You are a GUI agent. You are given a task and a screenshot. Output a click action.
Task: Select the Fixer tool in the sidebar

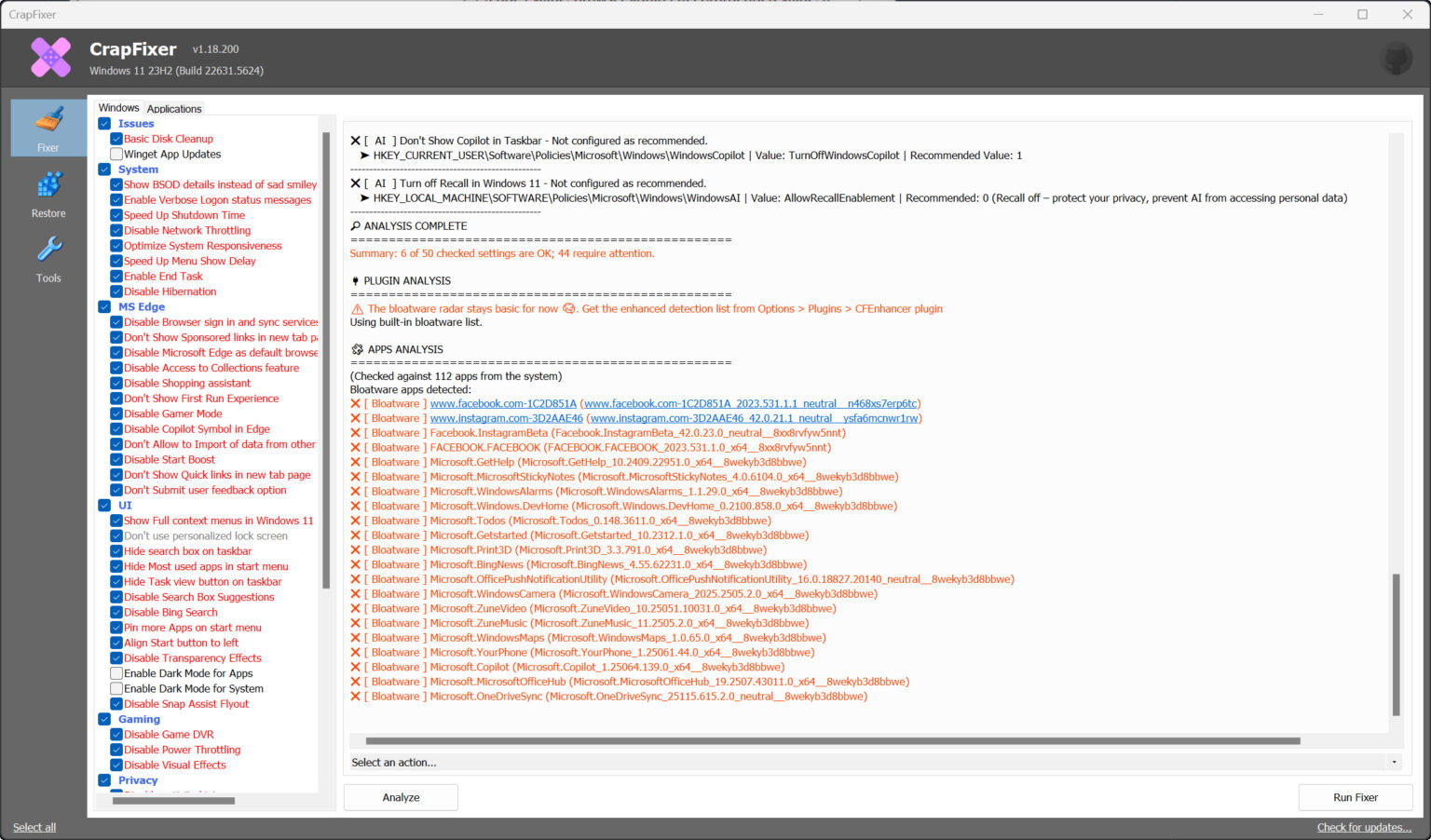point(48,128)
